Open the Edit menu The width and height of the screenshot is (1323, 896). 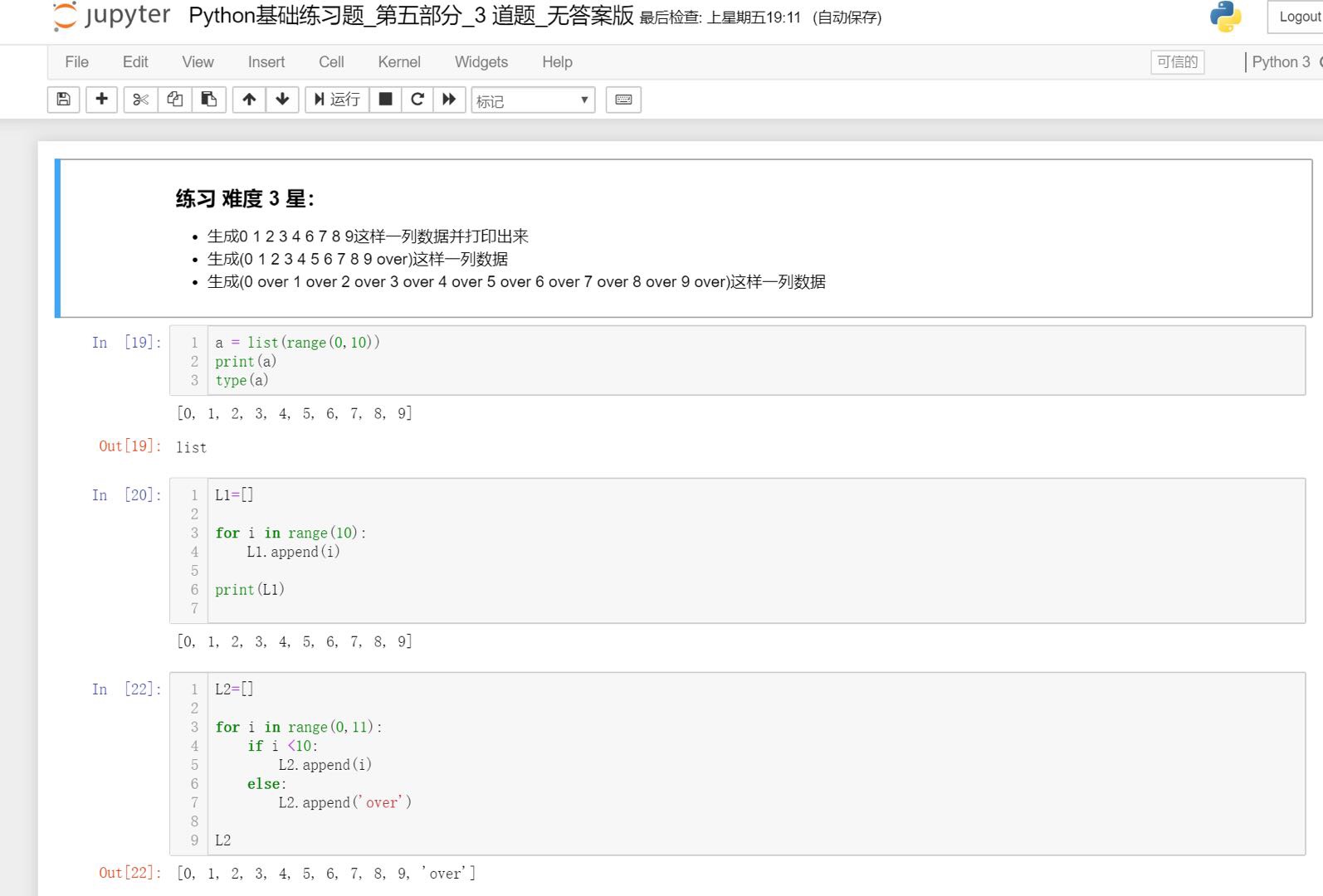pyautogui.click(x=135, y=62)
